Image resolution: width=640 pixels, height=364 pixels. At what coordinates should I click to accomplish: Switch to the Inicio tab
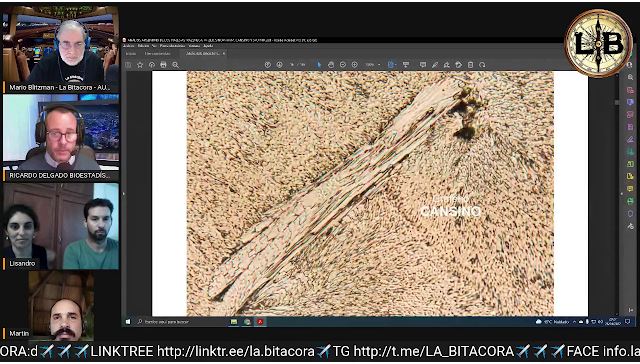tap(131, 53)
